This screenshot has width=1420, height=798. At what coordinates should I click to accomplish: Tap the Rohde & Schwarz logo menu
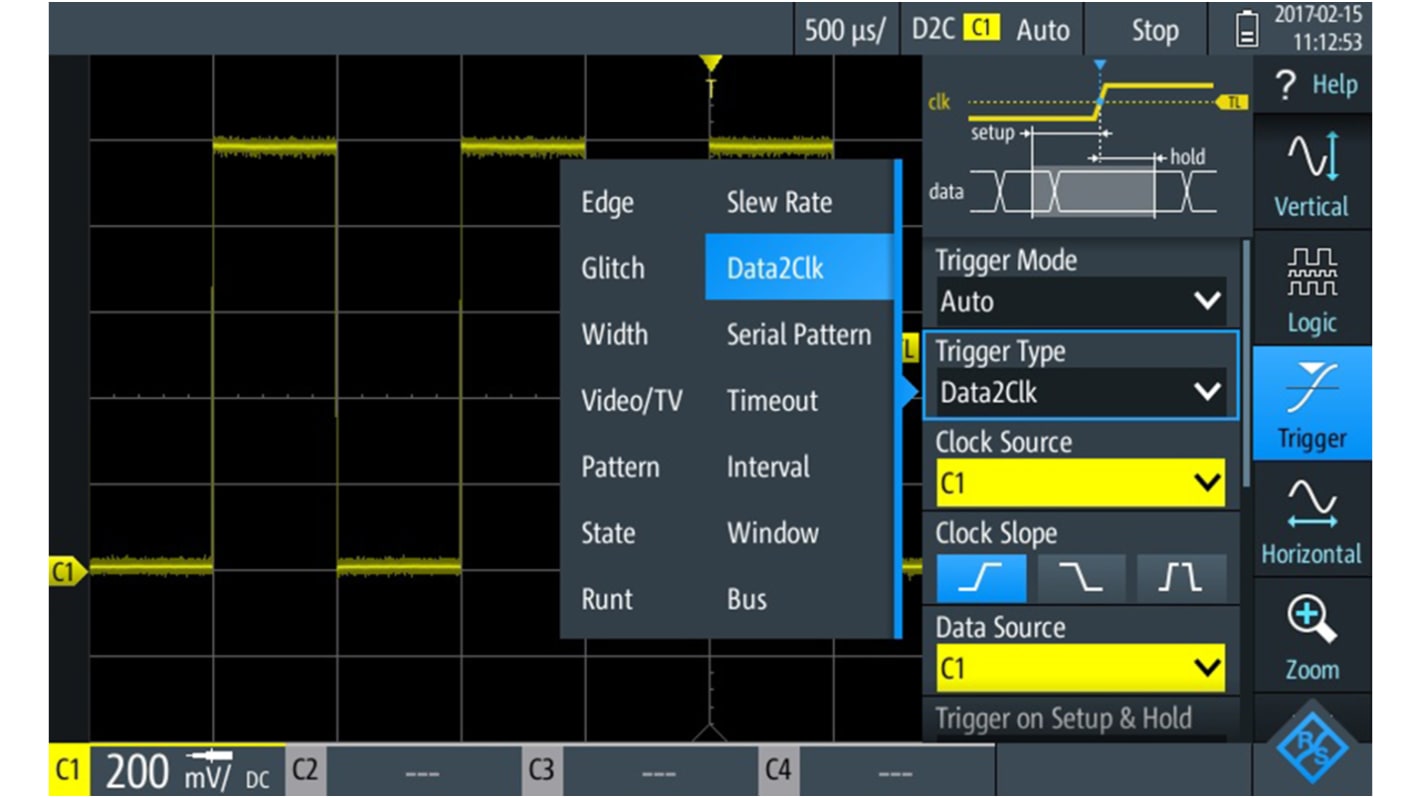point(1311,747)
